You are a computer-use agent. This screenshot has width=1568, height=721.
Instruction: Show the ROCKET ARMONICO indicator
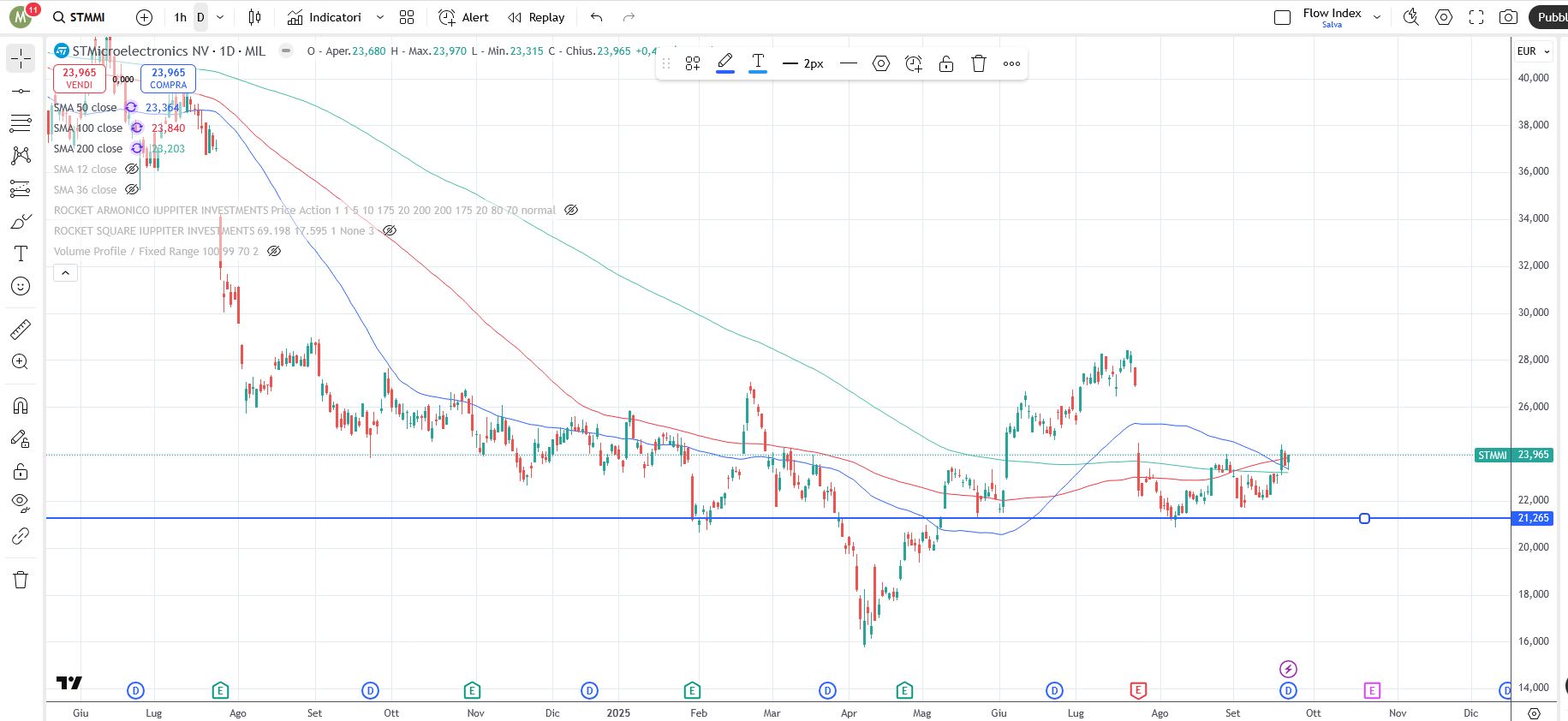(571, 211)
